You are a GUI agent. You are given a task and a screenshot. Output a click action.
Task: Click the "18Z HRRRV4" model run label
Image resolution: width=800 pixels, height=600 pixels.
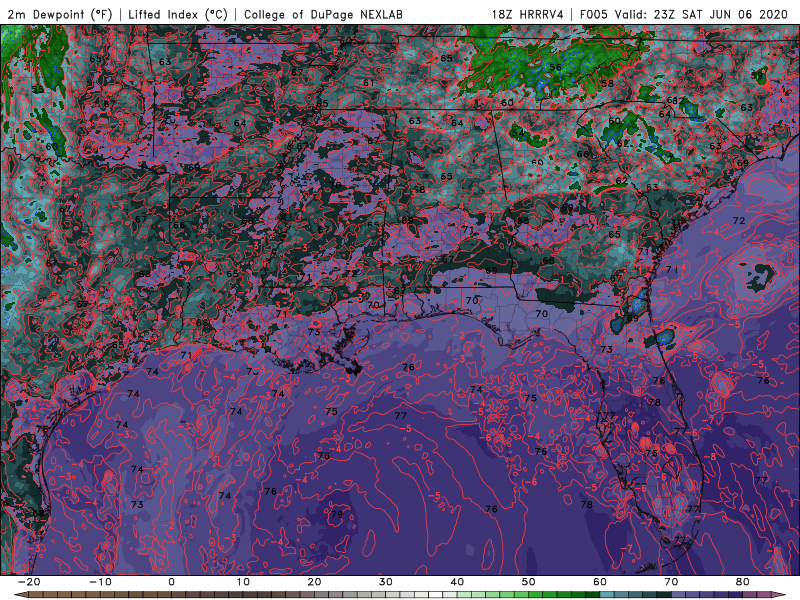coord(528,14)
